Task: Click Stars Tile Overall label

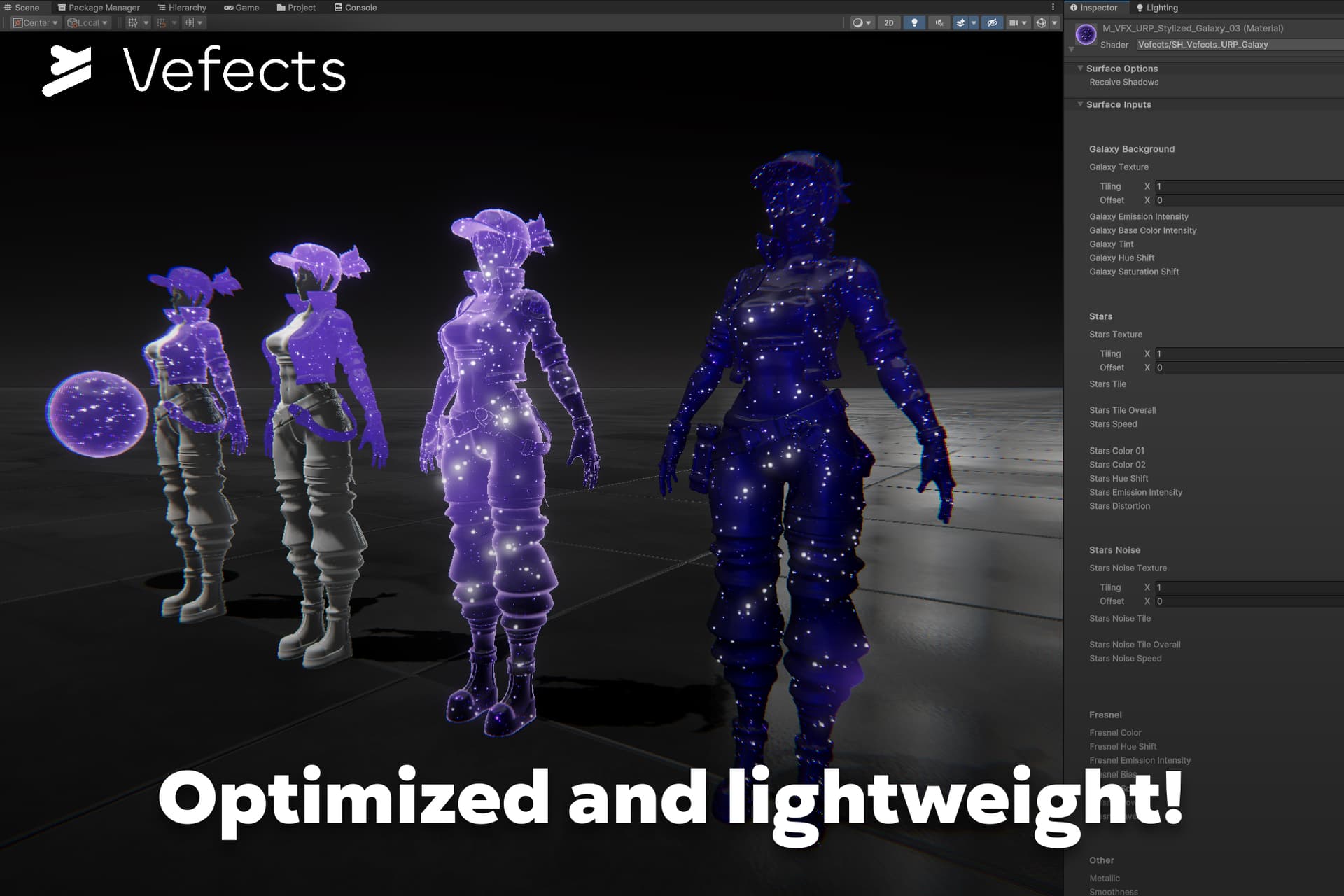Action: 1122,410
